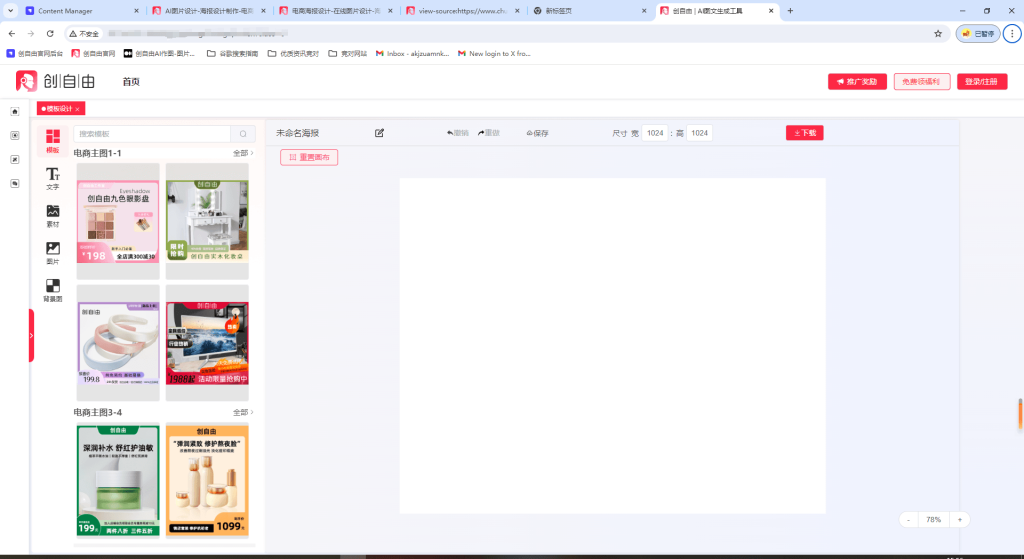
Task: Expand 全部 for 电商主图1-1 section
Action: tap(243, 153)
